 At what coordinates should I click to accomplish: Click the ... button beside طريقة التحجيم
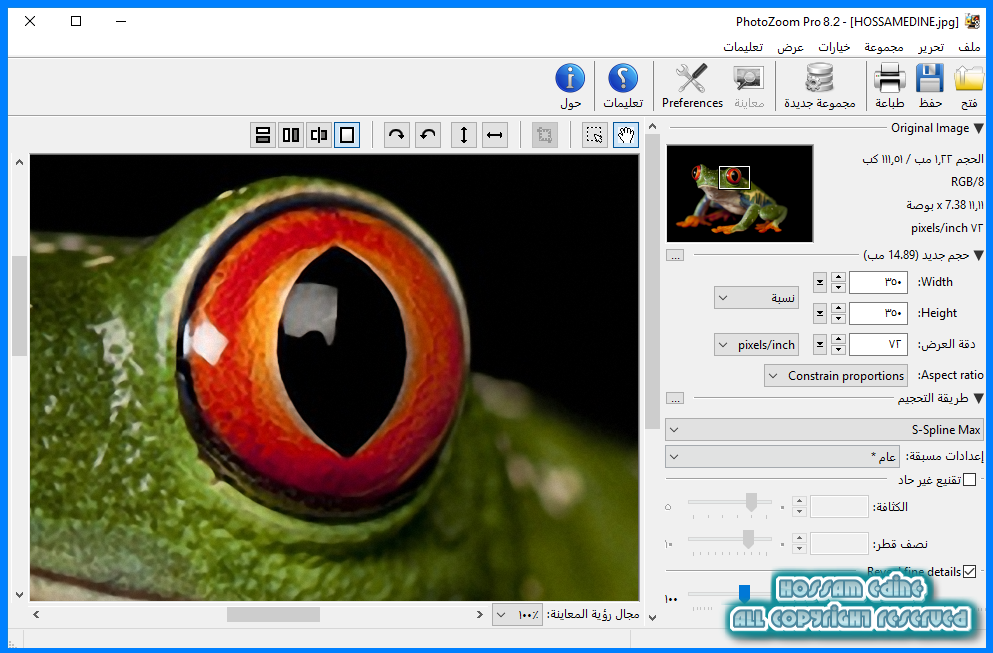pos(675,398)
